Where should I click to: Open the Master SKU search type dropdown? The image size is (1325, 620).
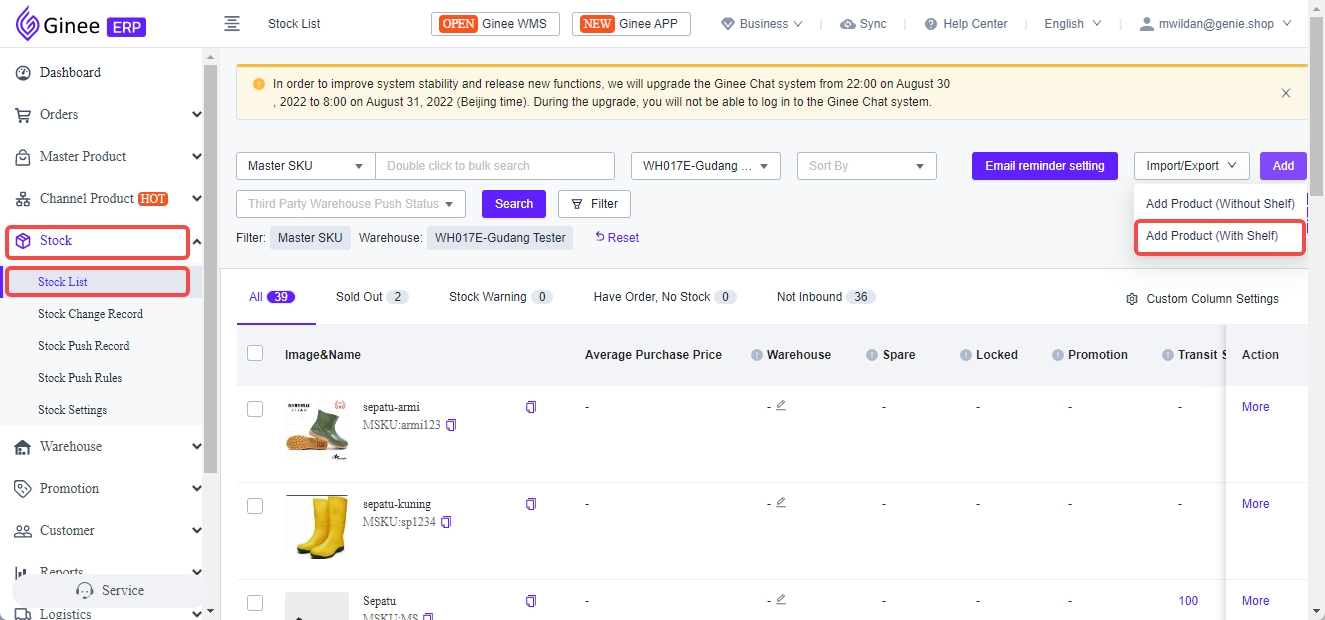(306, 166)
